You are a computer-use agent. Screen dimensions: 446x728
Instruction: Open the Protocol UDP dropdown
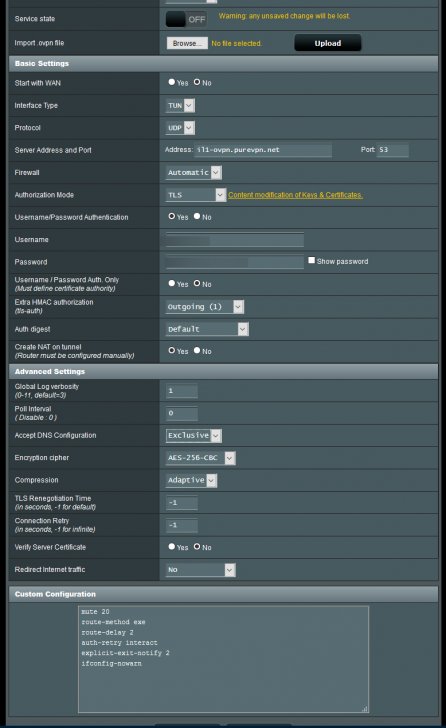click(181, 128)
